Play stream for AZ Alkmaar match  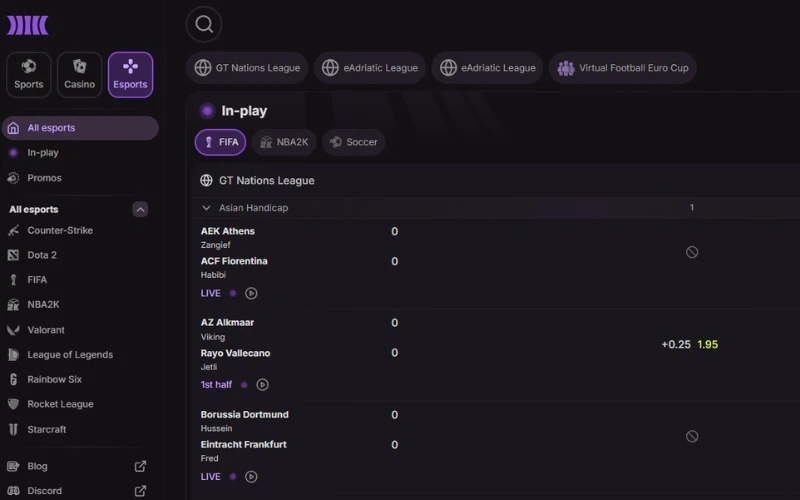point(262,385)
